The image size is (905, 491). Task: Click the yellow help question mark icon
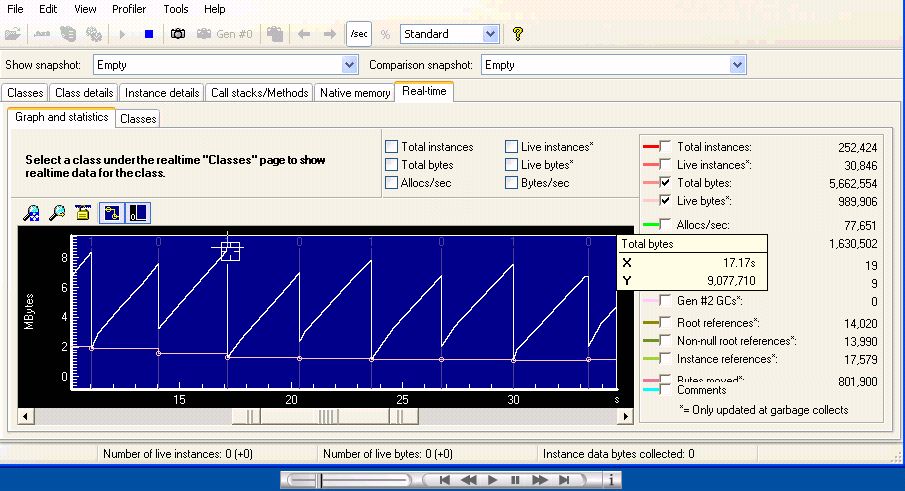(x=517, y=34)
